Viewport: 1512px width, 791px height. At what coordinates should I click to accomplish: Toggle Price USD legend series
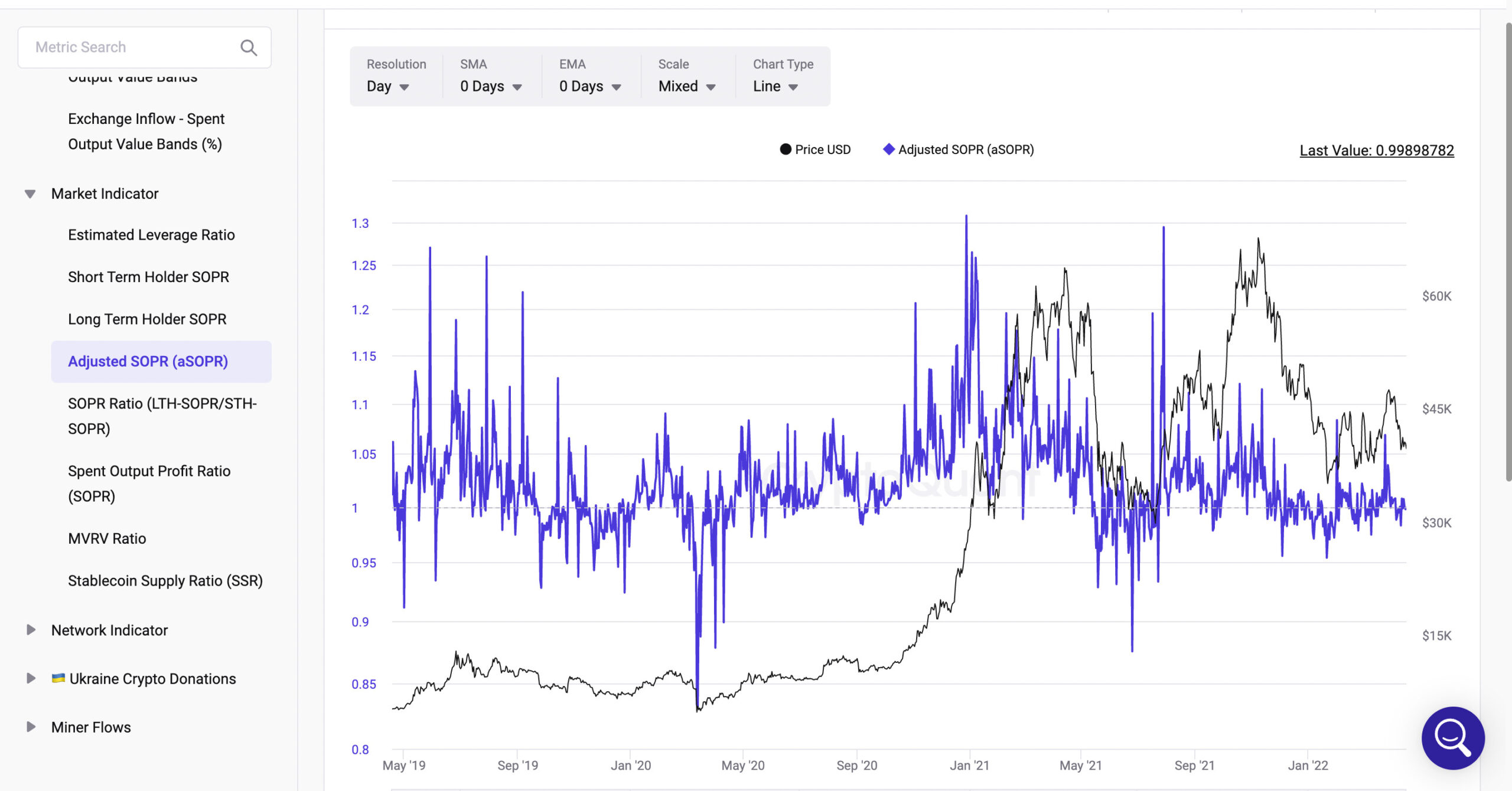[x=815, y=149]
